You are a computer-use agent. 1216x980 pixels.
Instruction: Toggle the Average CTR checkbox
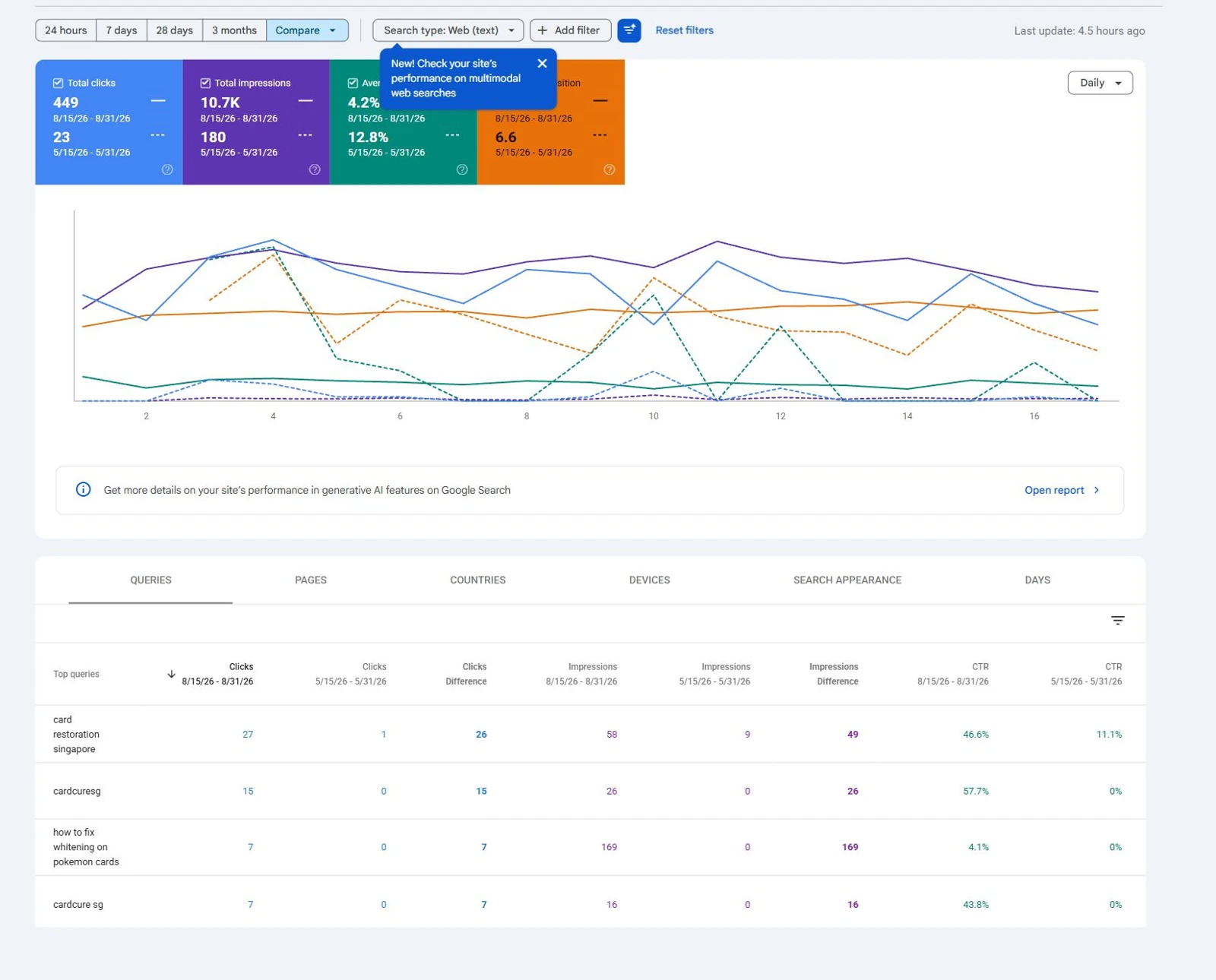353,83
